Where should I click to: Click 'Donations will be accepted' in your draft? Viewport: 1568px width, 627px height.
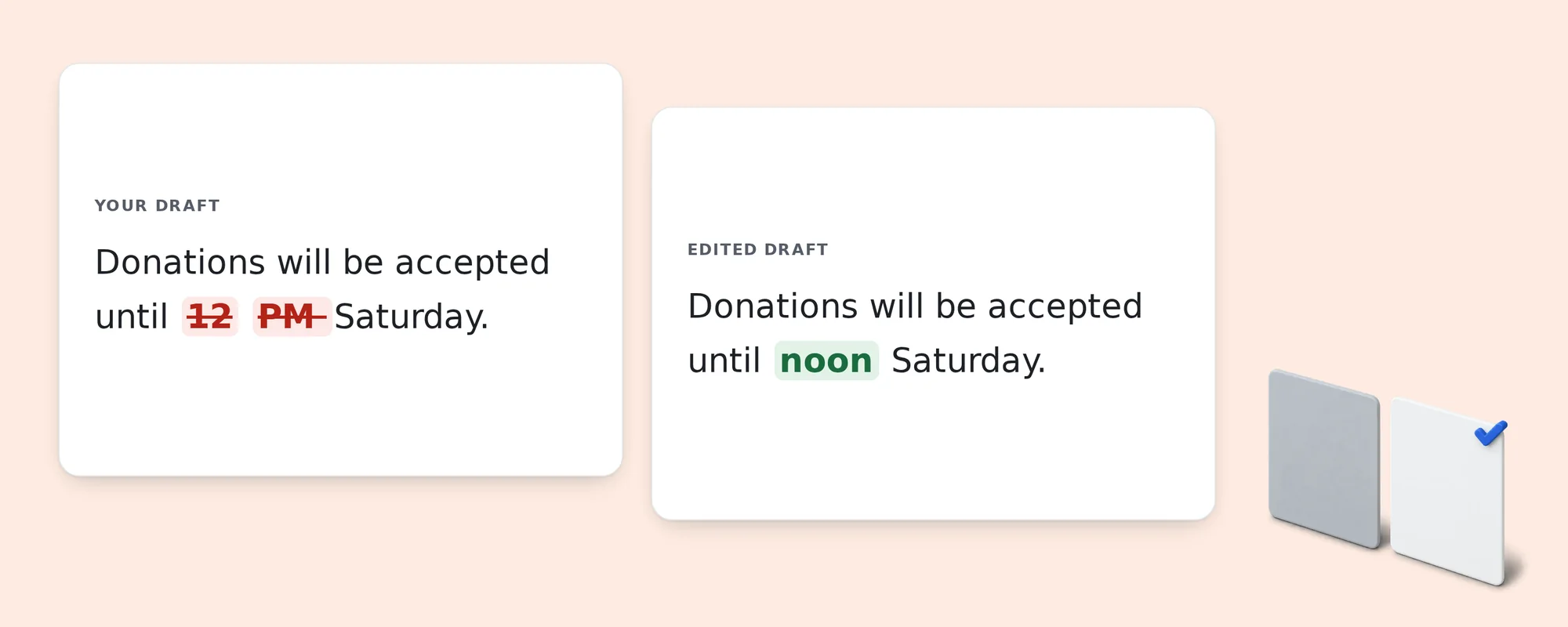(x=322, y=263)
